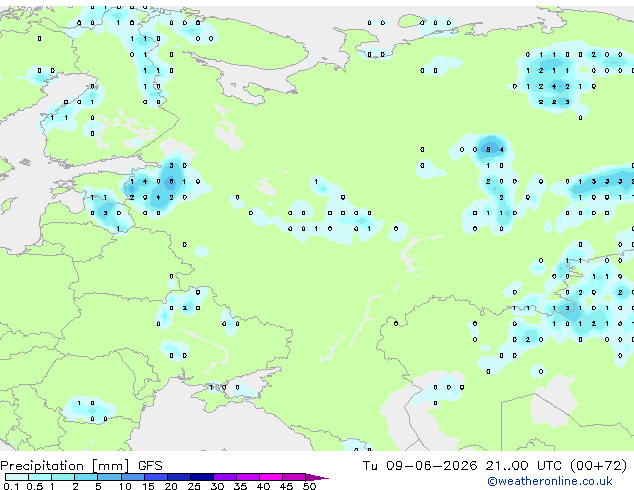Select the 25–30 mm dark blue swatch
The height and width of the screenshot is (490, 634).
pos(202,477)
